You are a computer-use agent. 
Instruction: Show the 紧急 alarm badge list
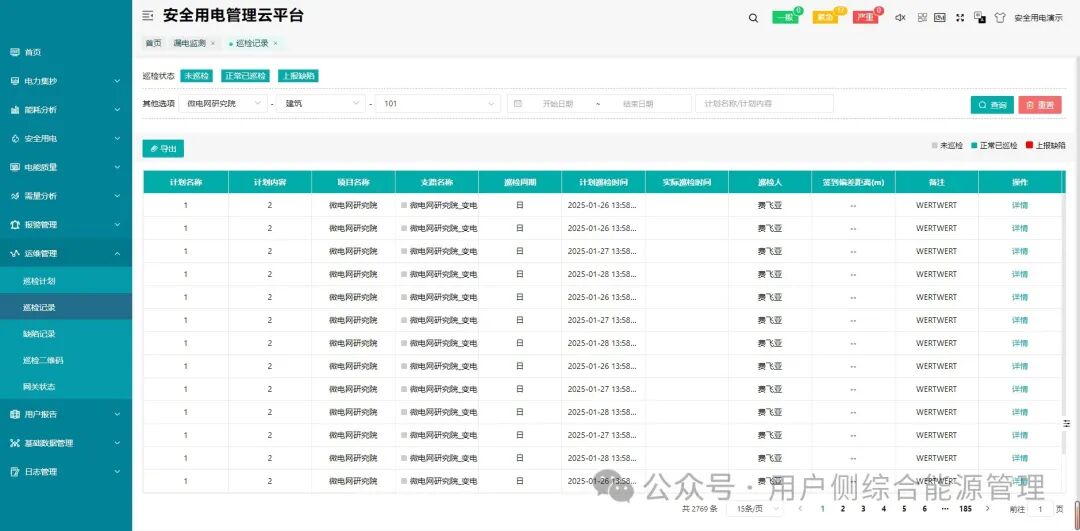tap(825, 18)
